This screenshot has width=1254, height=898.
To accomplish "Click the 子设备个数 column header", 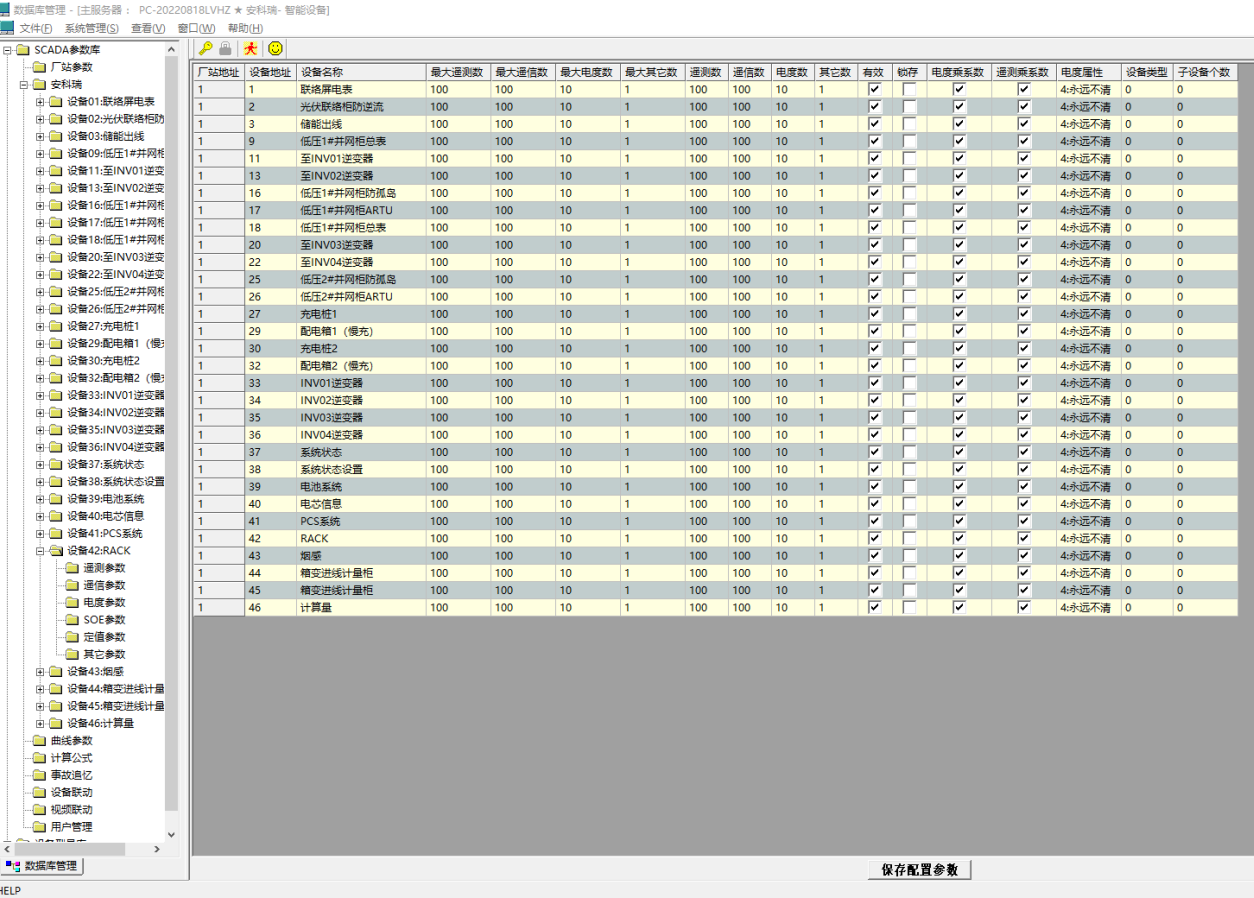I will click(x=1205, y=72).
